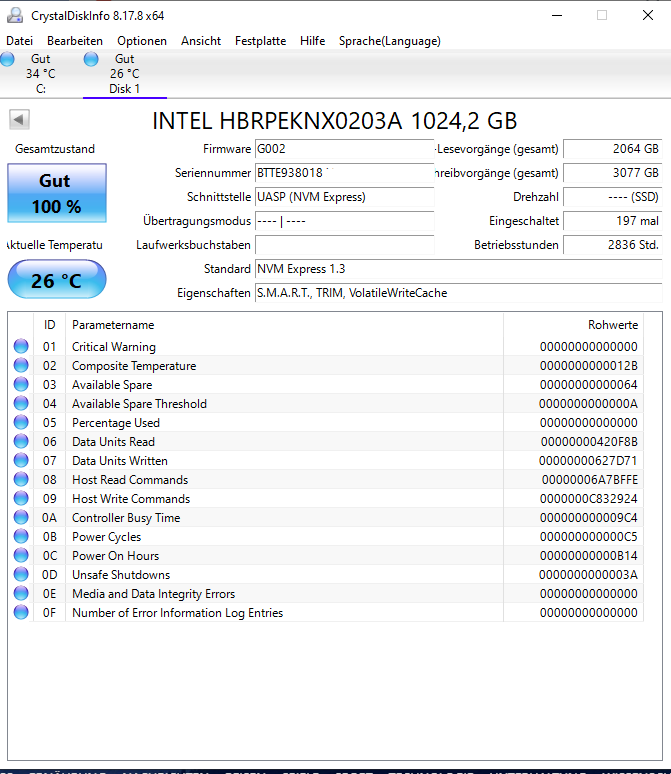This screenshot has height=774, width=671.
Task: Click status orb of Available Spare row
Action: click(21, 384)
